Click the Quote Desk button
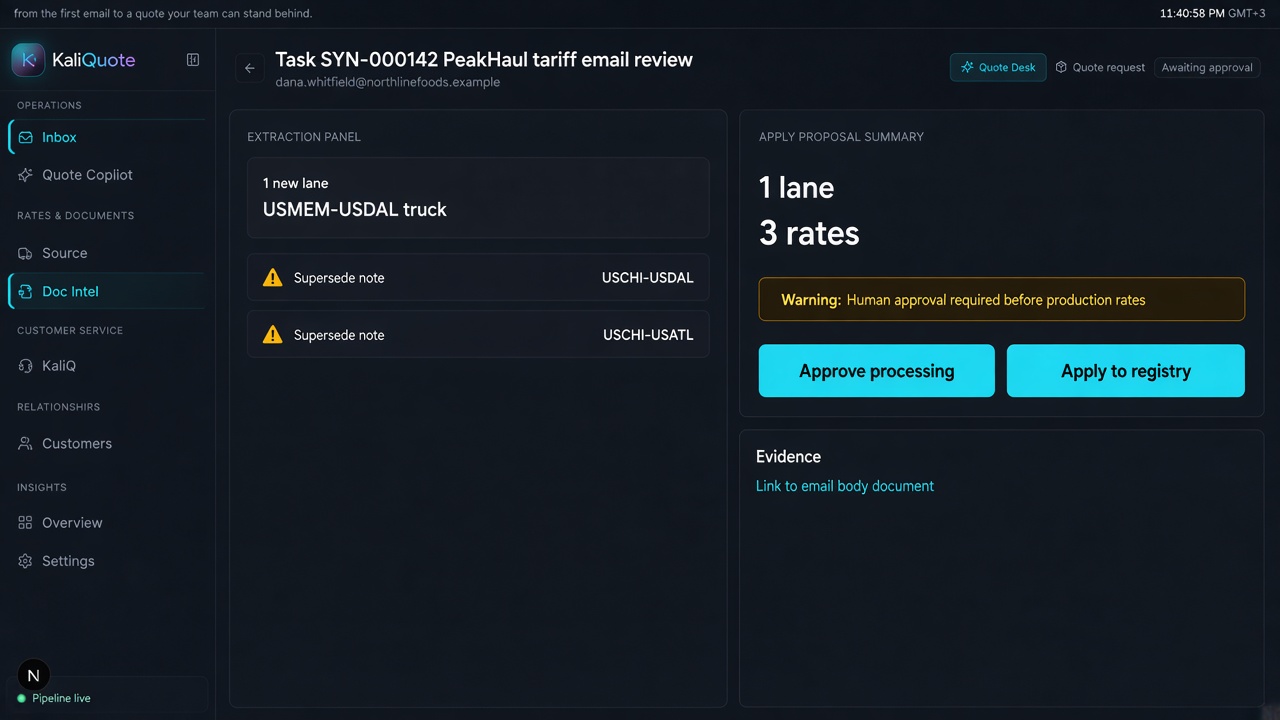1280x720 pixels. click(x=998, y=67)
